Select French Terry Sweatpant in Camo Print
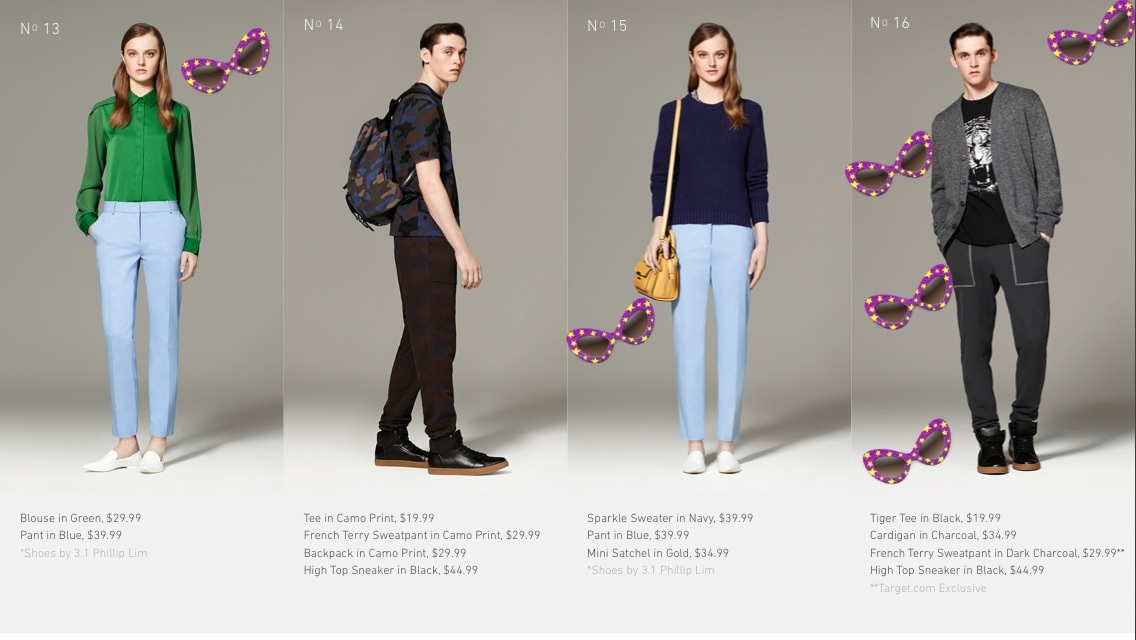1136x640 pixels. coord(422,536)
